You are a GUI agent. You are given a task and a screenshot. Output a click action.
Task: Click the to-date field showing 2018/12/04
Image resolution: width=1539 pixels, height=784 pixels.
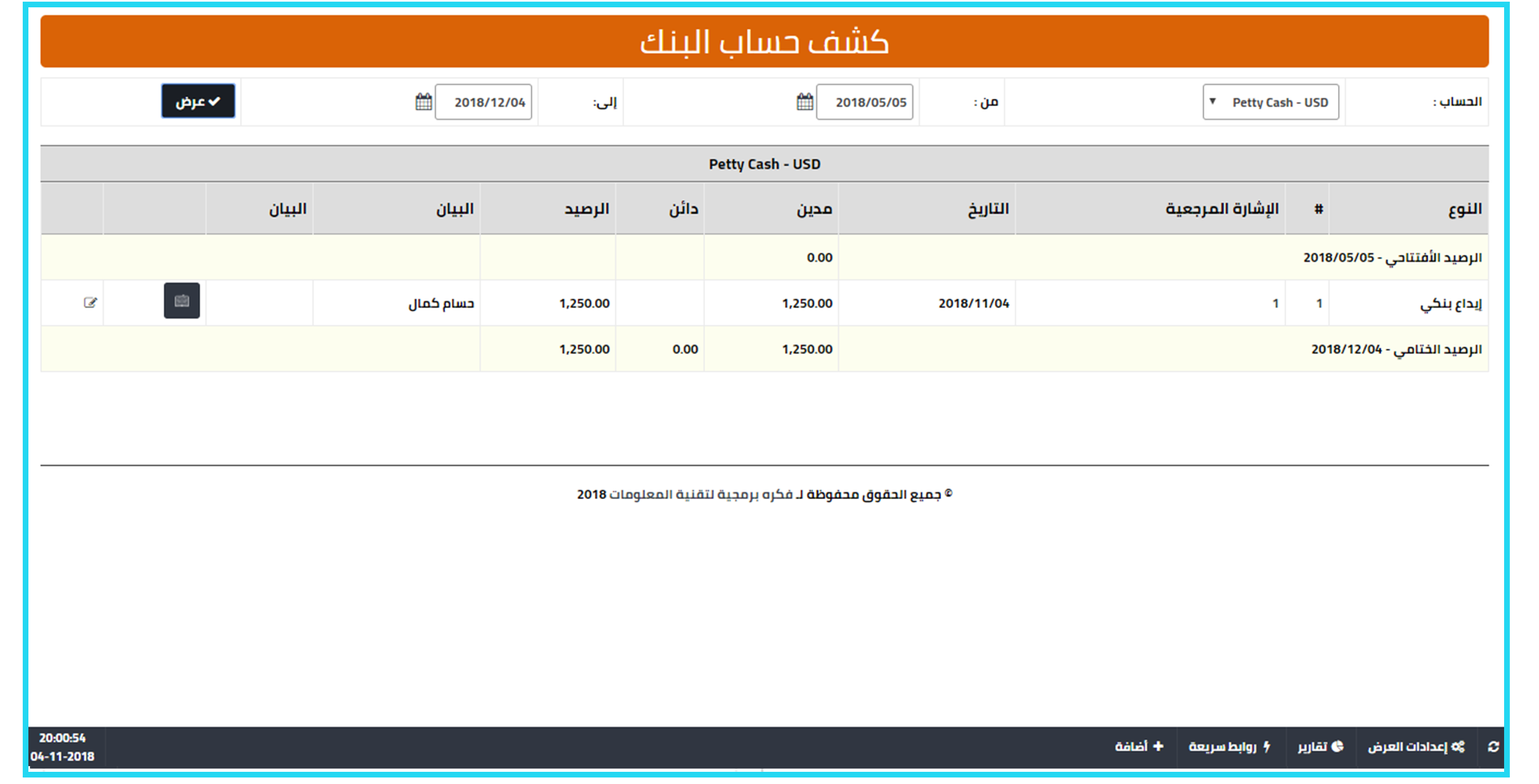[483, 102]
